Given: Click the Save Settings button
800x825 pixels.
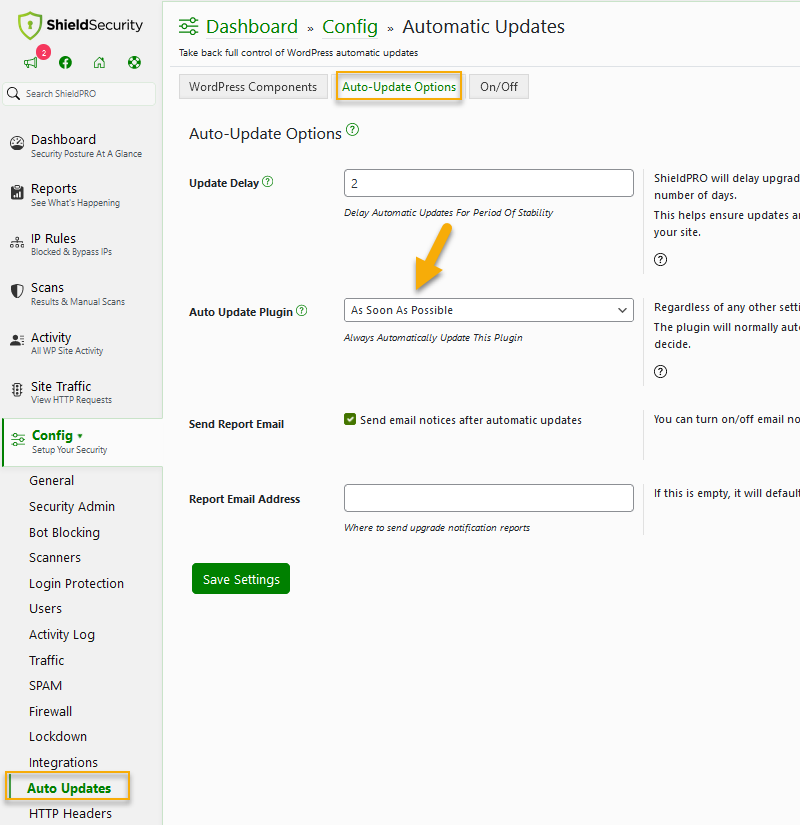Looking at the screenshot, I should click(x=241, y=579).
